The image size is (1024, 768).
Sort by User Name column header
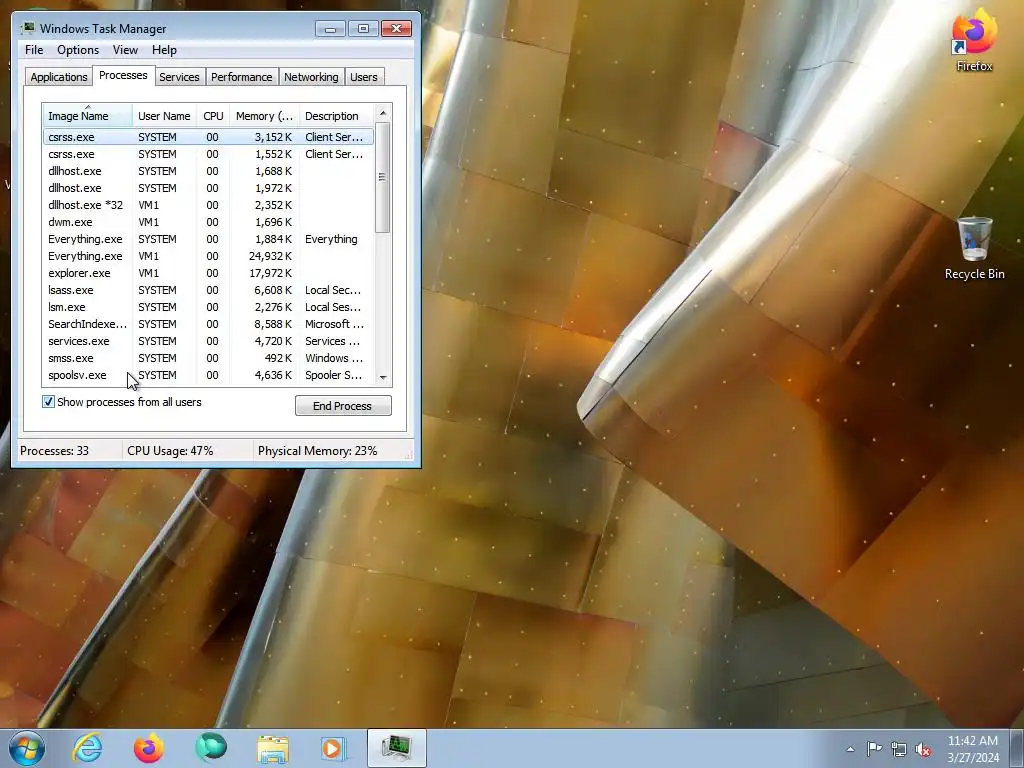164,116
